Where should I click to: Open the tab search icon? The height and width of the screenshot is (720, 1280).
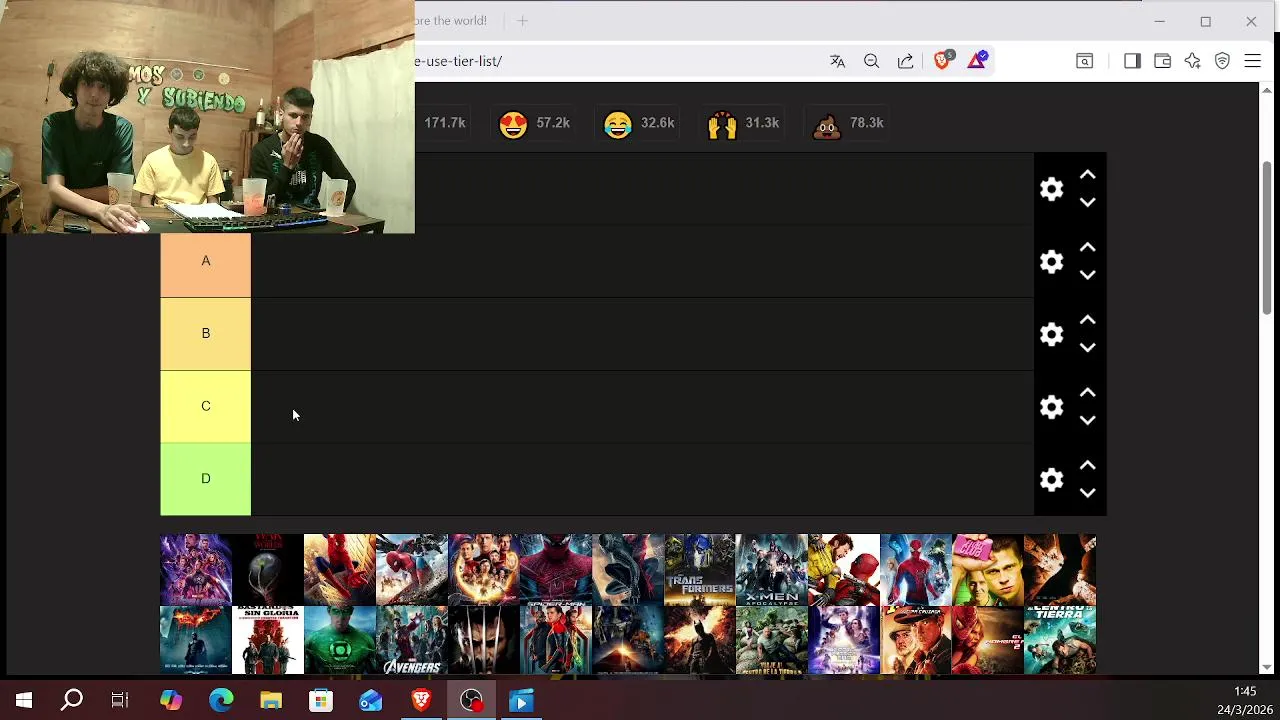pyautogui.click(x=1084, y=61)
